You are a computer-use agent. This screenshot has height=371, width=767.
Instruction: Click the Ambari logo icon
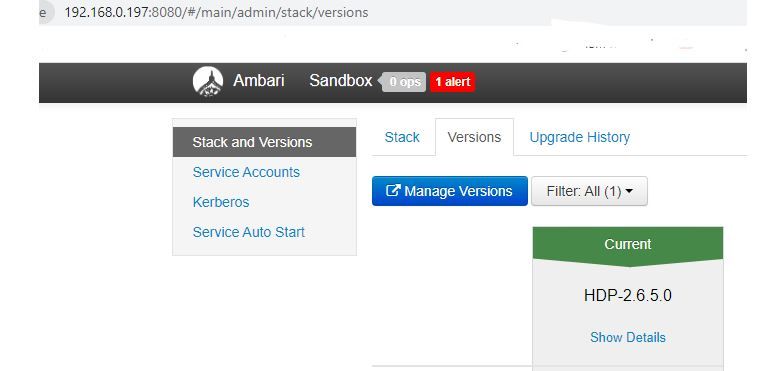(208, 82)
